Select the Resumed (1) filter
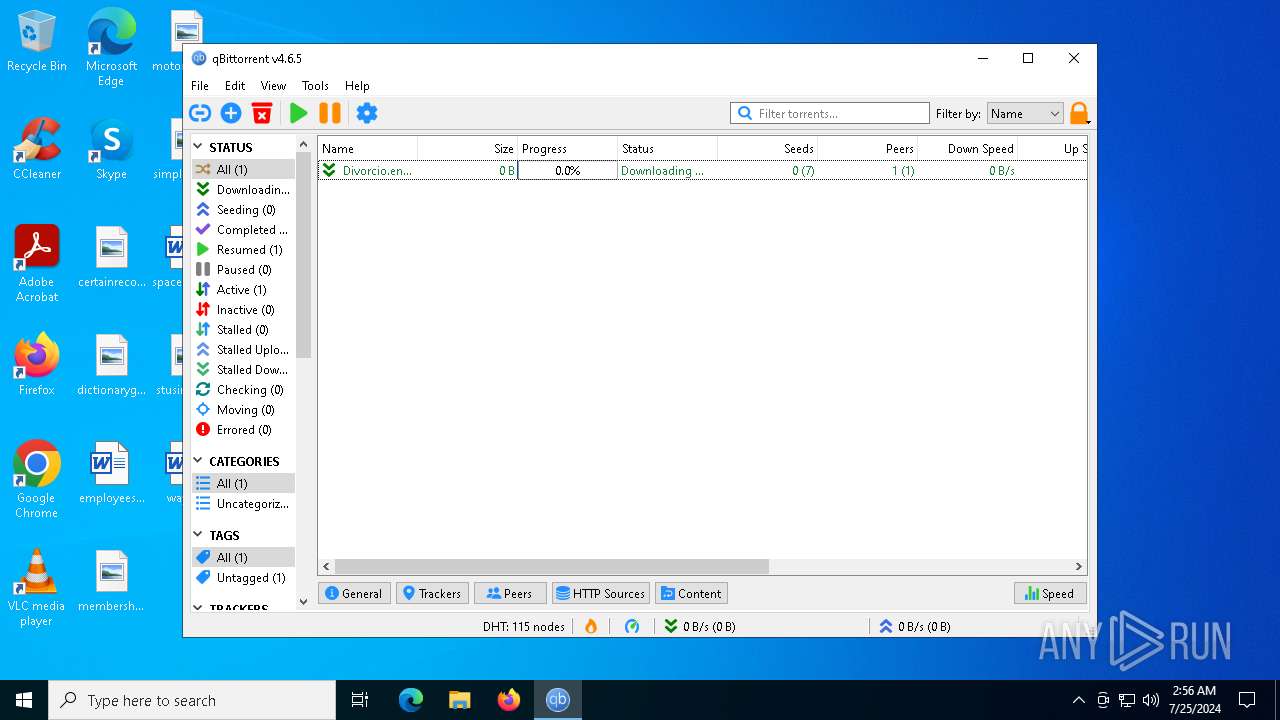1280x720 pixels. click(243, 249)
